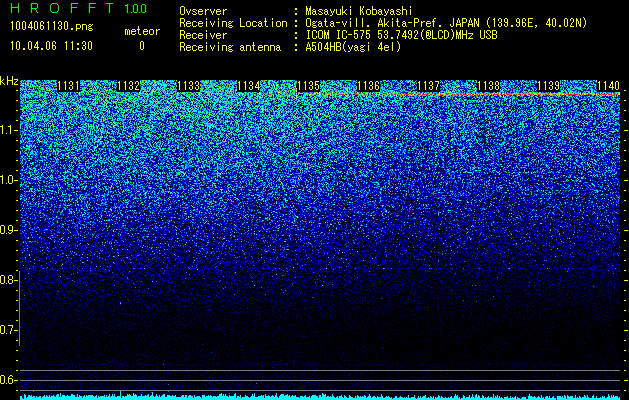This screenshot has height=400, width=629.
Task: Click the 1140 time marker
Action: click(x=608, y=86)
